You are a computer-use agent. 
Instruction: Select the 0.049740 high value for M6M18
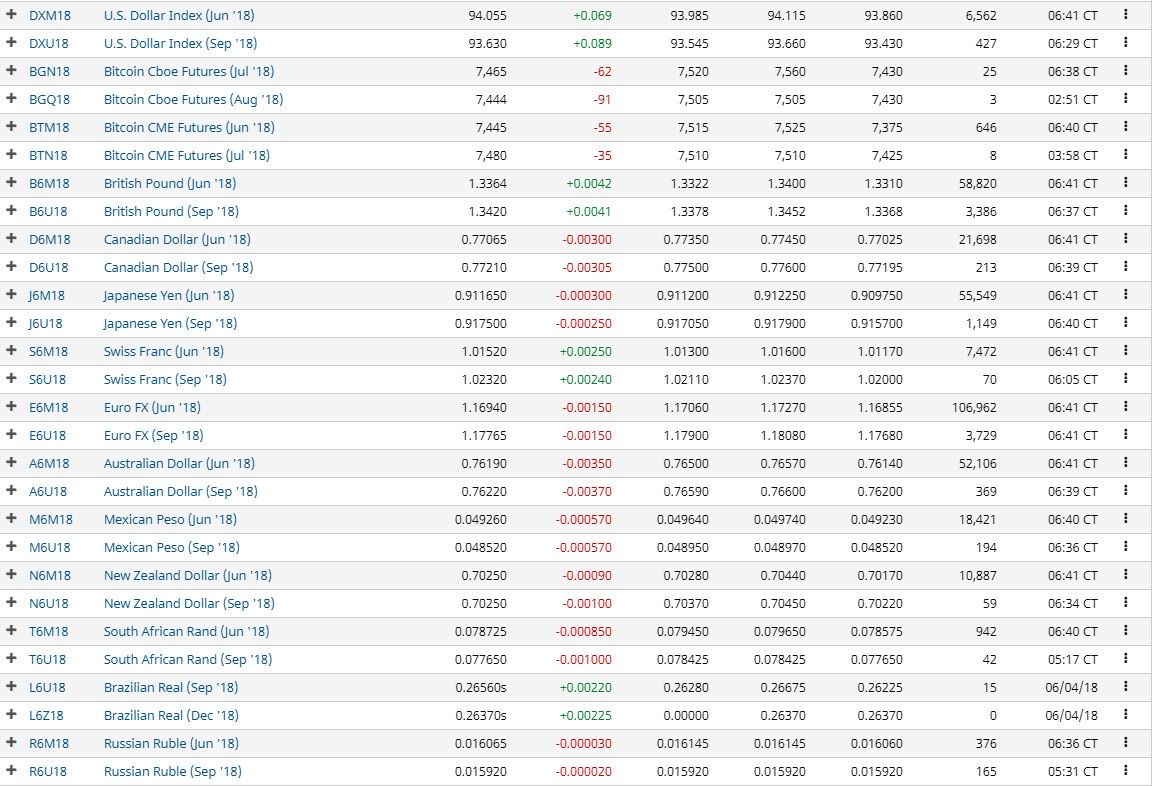780,520
